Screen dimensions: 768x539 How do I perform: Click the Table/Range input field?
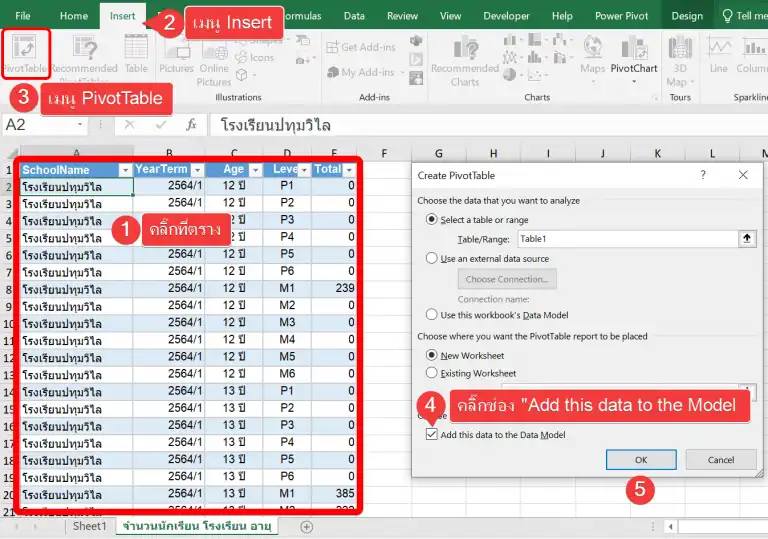[626, 239]
